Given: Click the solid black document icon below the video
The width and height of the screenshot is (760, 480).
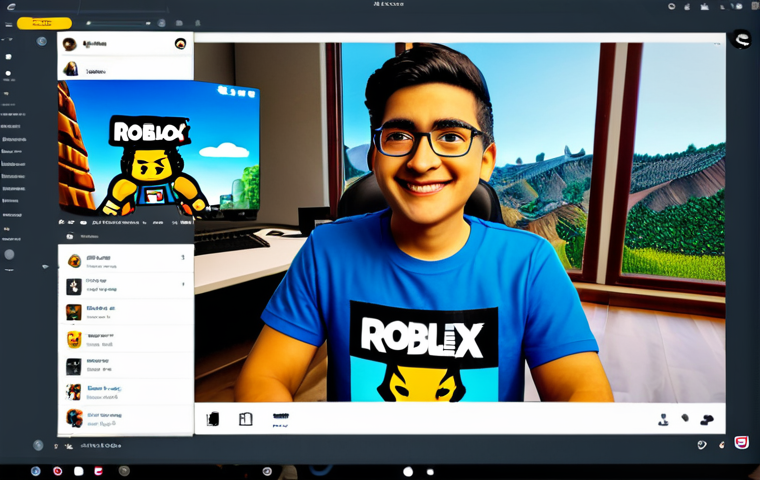Looking at the screenshot, I should click(x=213, y=419).
